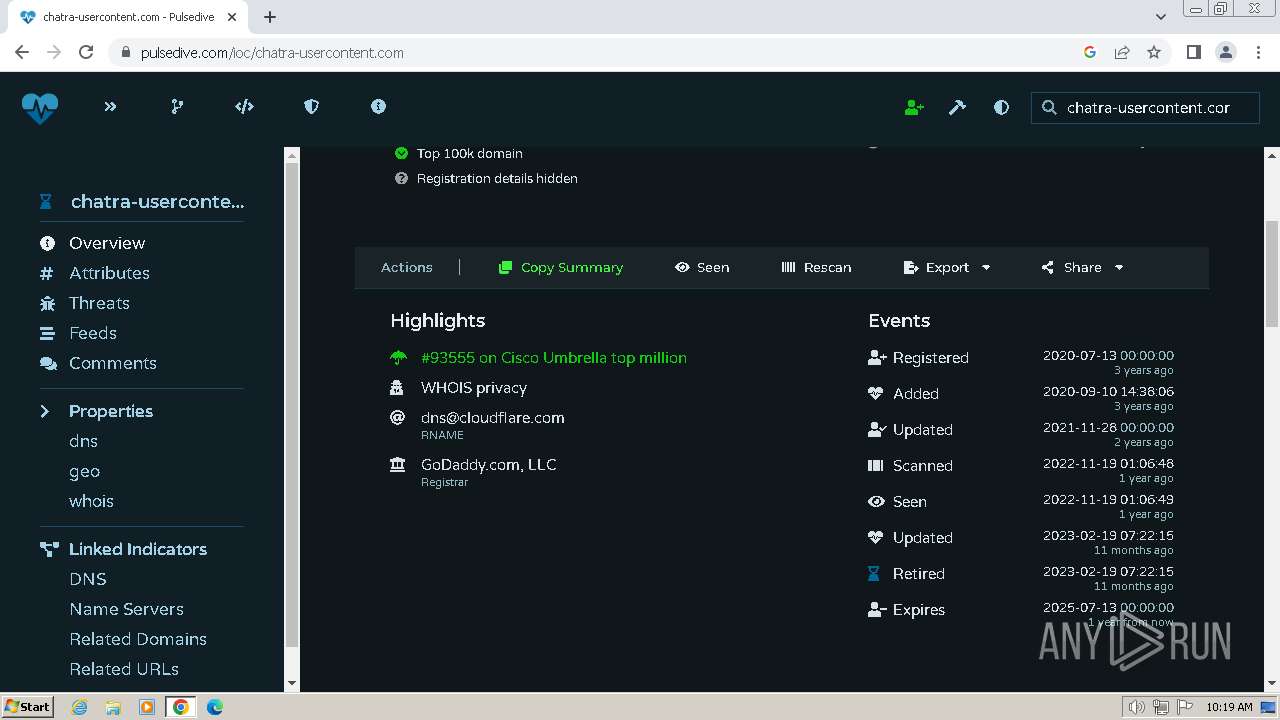The image size is (1280, 720).
Task: Click the sidebar panel vertical scrollbar
Action: pos(292,405)
